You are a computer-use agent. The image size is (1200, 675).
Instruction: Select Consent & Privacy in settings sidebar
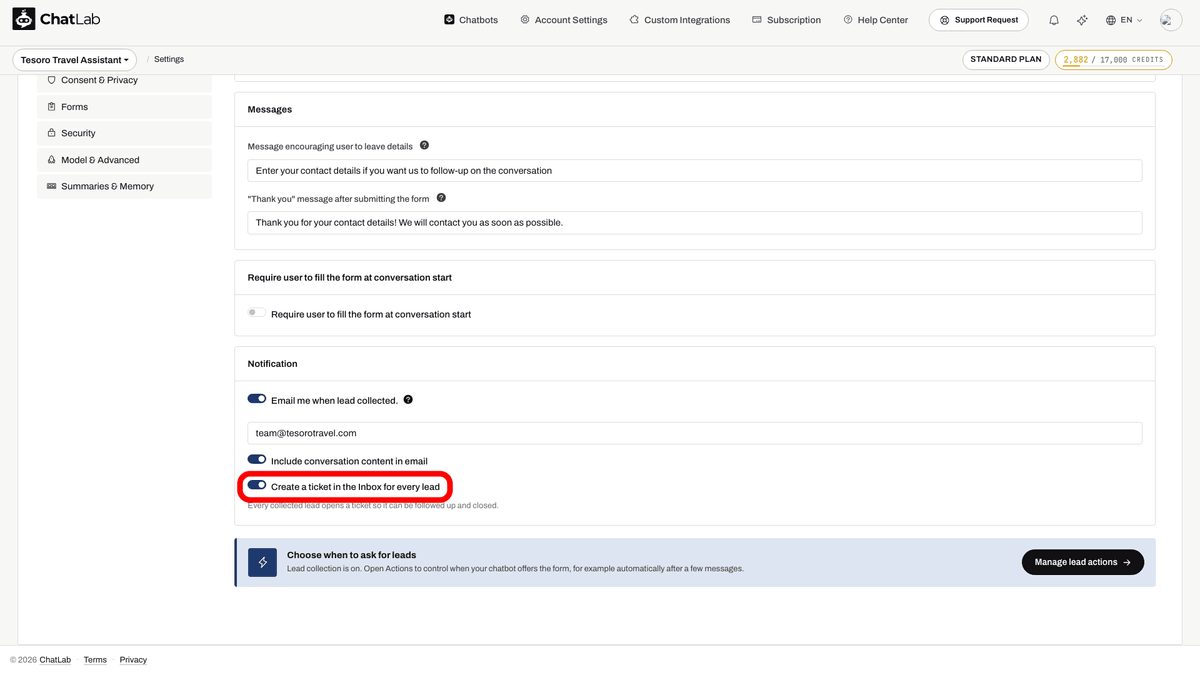click(124, 80)
